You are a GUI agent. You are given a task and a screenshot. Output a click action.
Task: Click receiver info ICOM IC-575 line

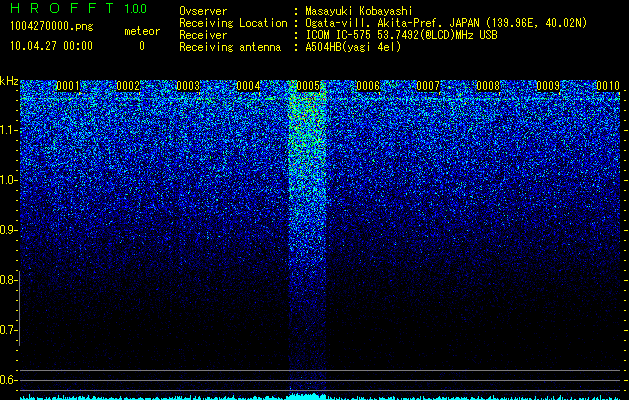coord(401,35)
